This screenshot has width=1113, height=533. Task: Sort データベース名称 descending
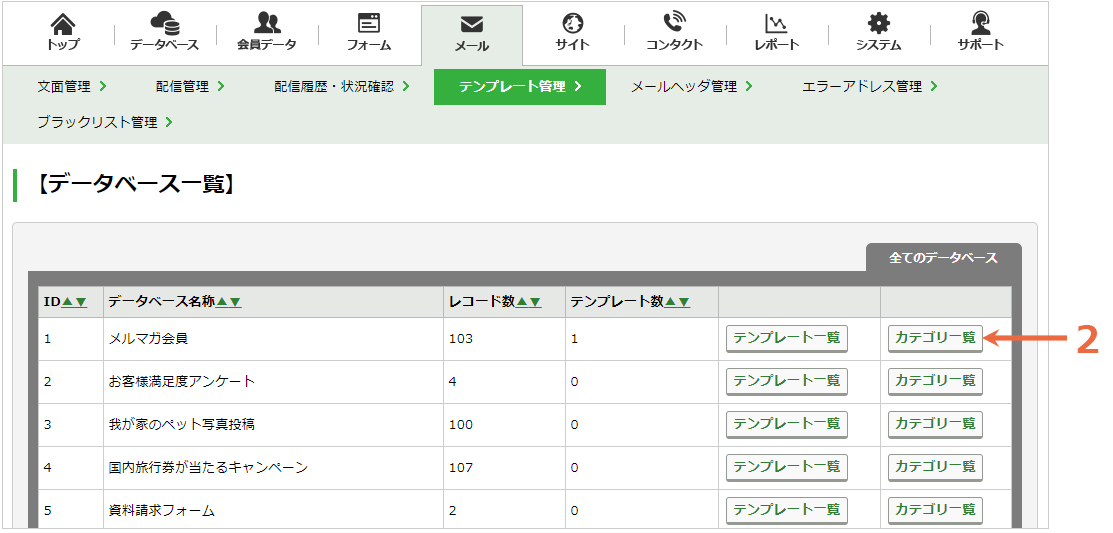[x=235, y=302]
